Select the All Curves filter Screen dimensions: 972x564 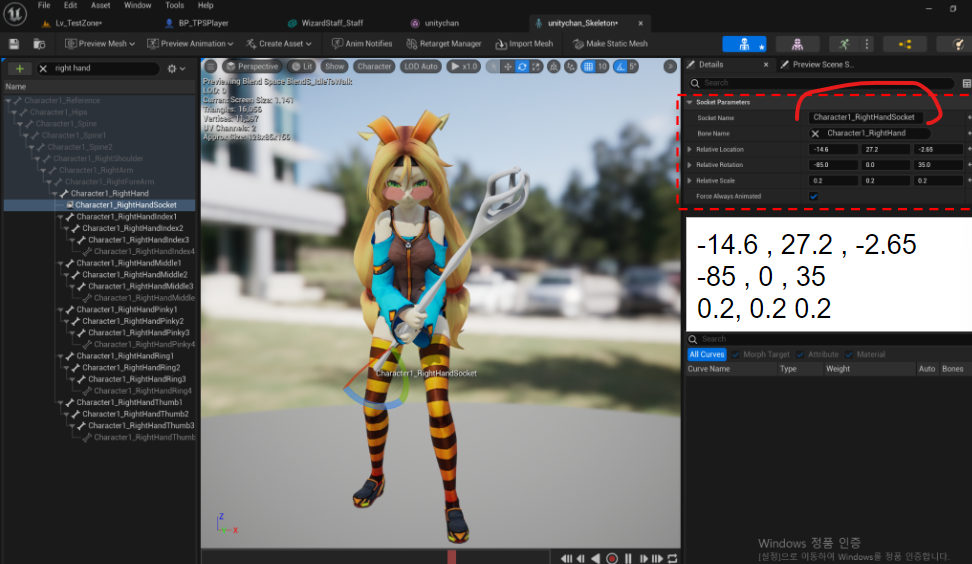(707, 355)
